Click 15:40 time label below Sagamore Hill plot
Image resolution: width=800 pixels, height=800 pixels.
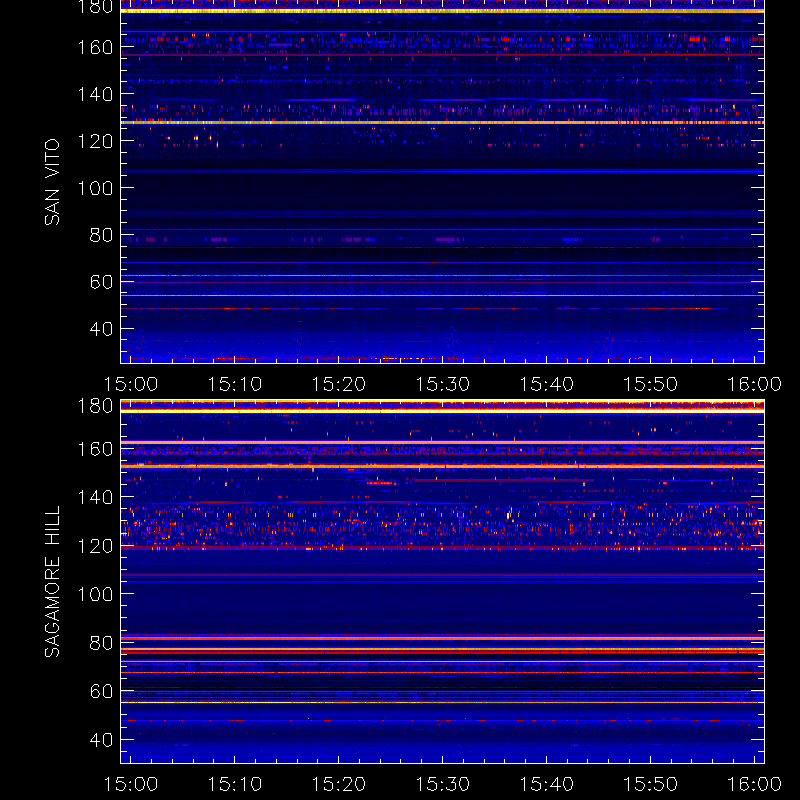click(x=546, y=784)
